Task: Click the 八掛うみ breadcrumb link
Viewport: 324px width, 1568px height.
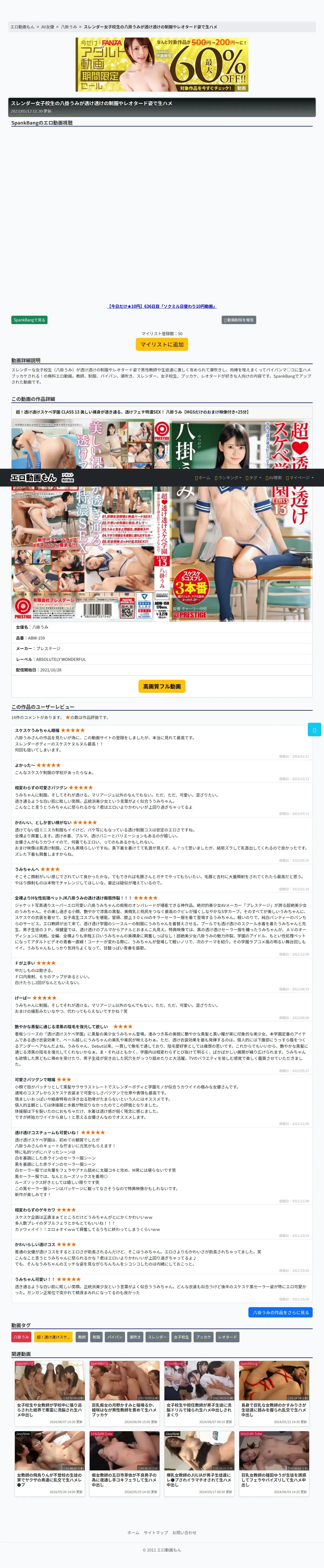Action: [69, 27]
